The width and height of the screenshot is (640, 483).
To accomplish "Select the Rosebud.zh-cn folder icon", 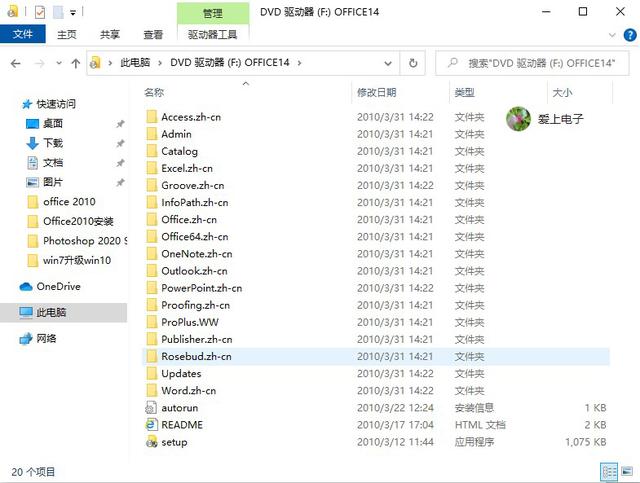I will 151,356.
